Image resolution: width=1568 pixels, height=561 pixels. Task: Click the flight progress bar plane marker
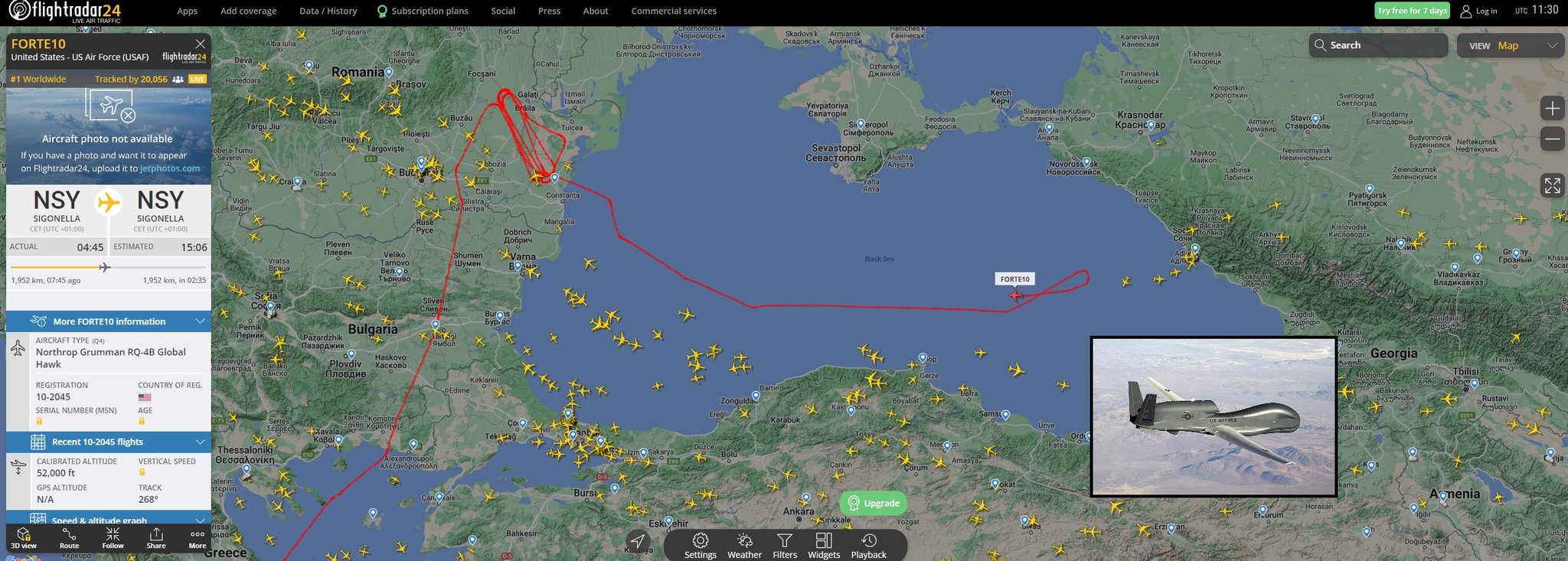point(105,267)
